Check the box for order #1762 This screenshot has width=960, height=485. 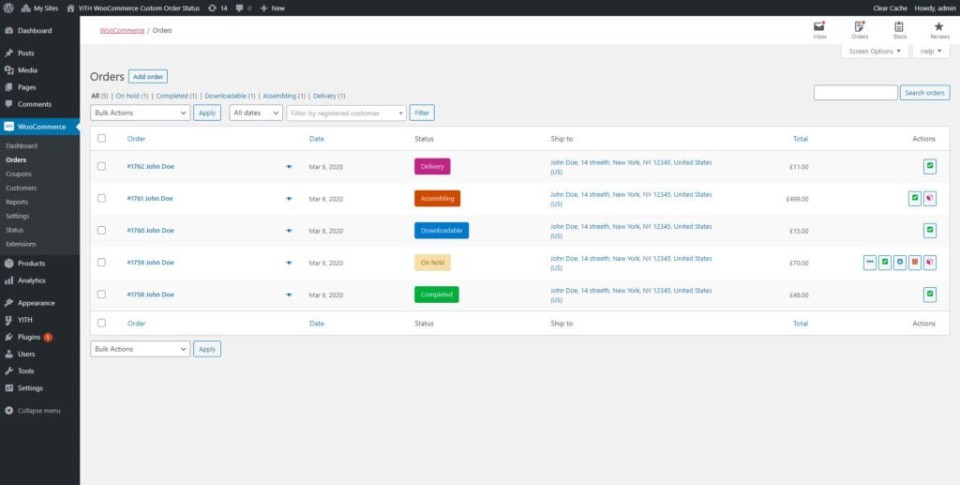pos(101,167)
